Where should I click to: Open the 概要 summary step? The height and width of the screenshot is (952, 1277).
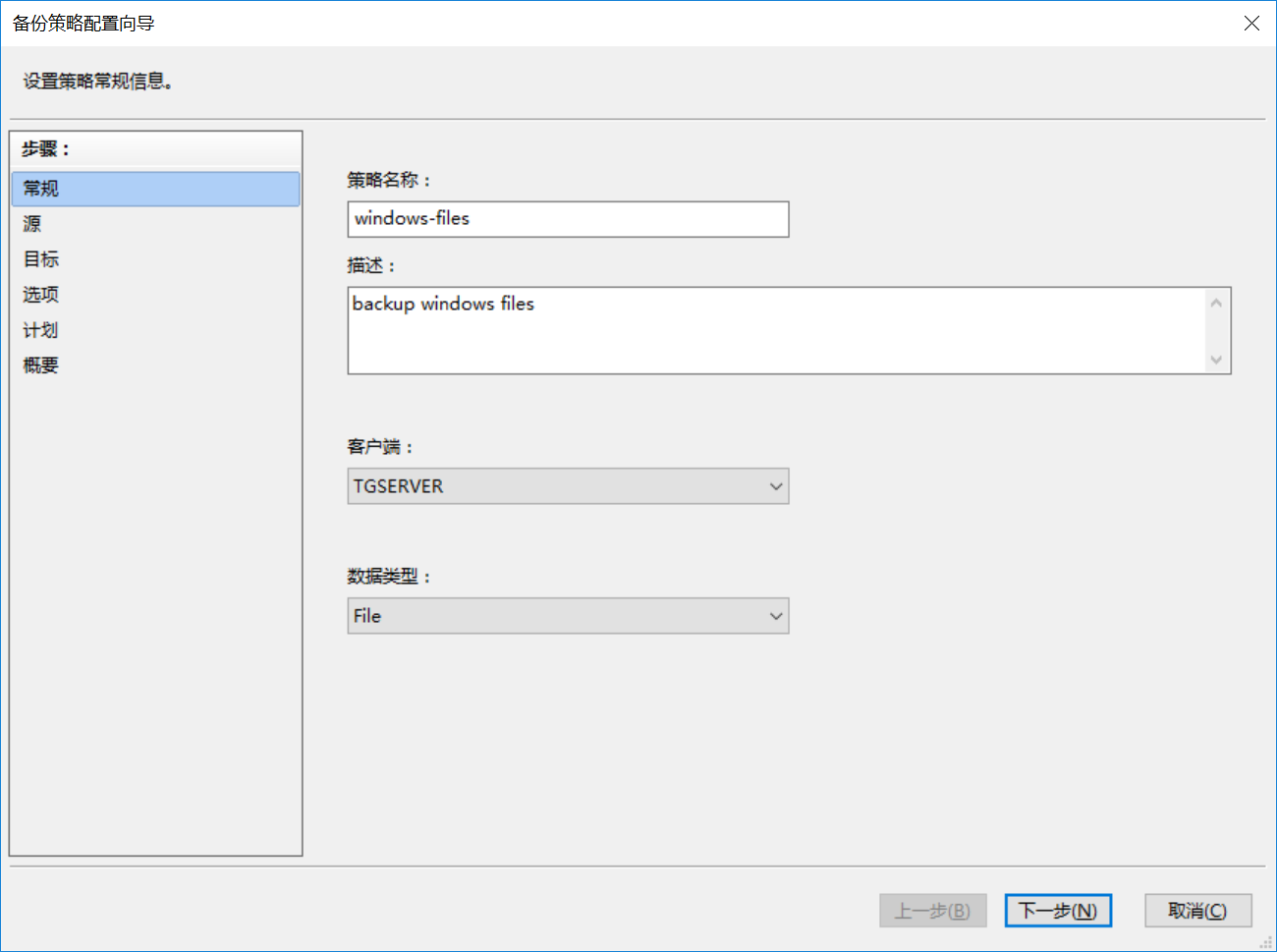[x=41, y=365]
